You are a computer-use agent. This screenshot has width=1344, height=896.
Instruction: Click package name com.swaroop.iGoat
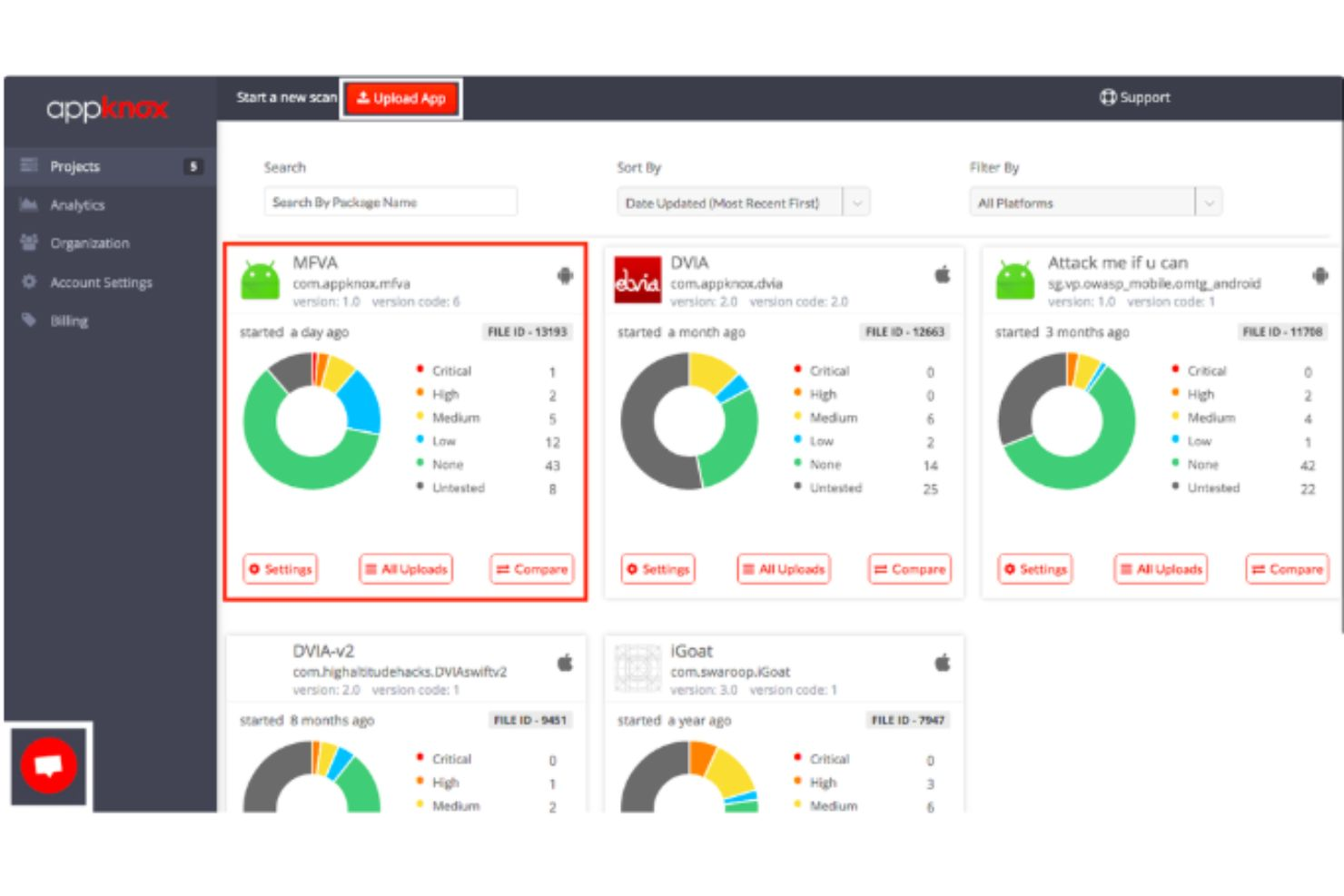point(730,672)
